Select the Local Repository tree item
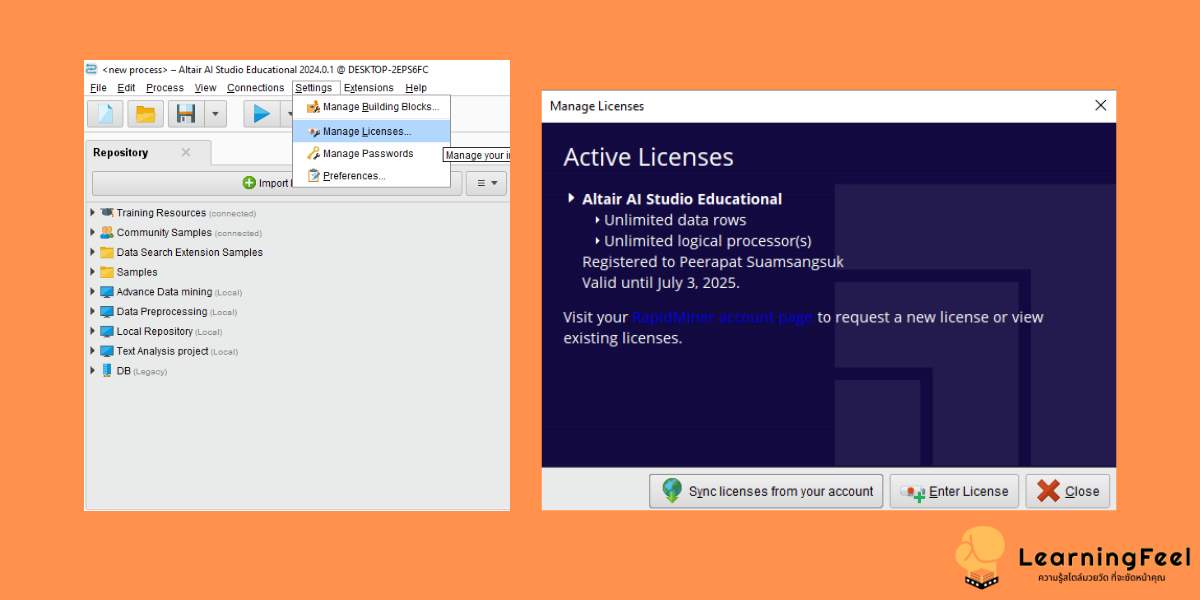 tap(155, 331)
